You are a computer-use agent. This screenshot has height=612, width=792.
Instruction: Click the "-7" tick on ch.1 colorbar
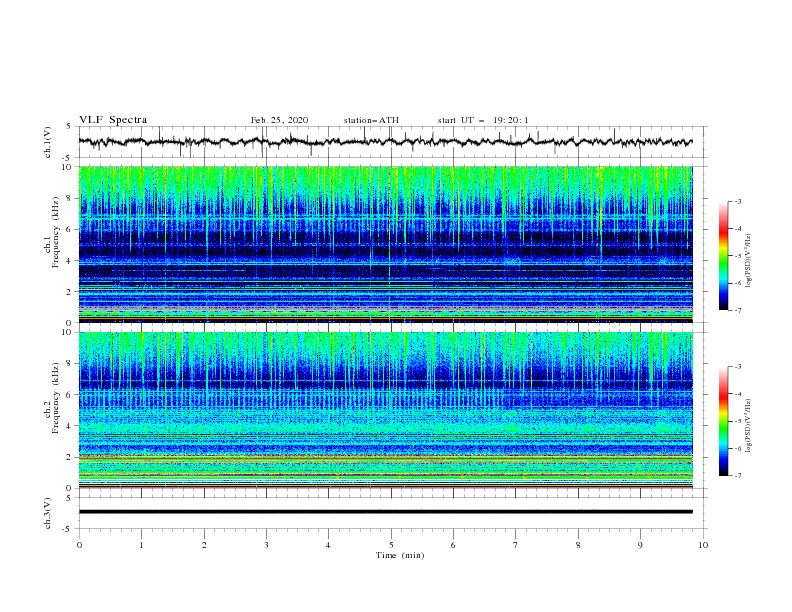(x=737, y=310)
